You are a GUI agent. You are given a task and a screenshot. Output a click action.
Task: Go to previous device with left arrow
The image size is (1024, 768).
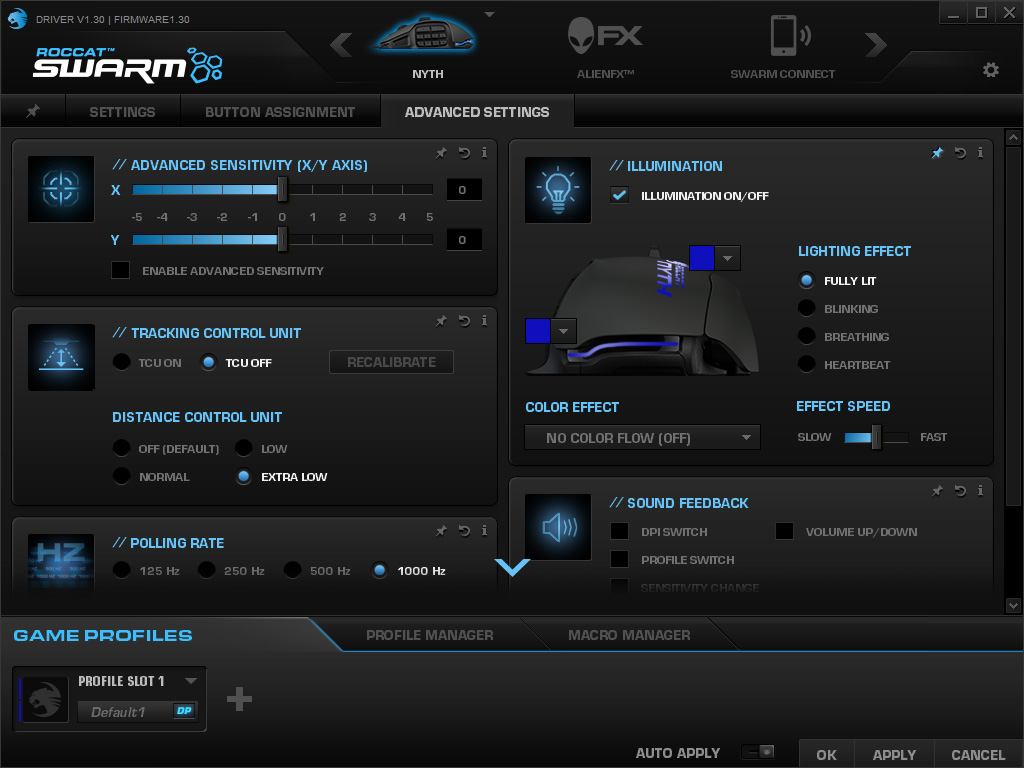(341, 45)
